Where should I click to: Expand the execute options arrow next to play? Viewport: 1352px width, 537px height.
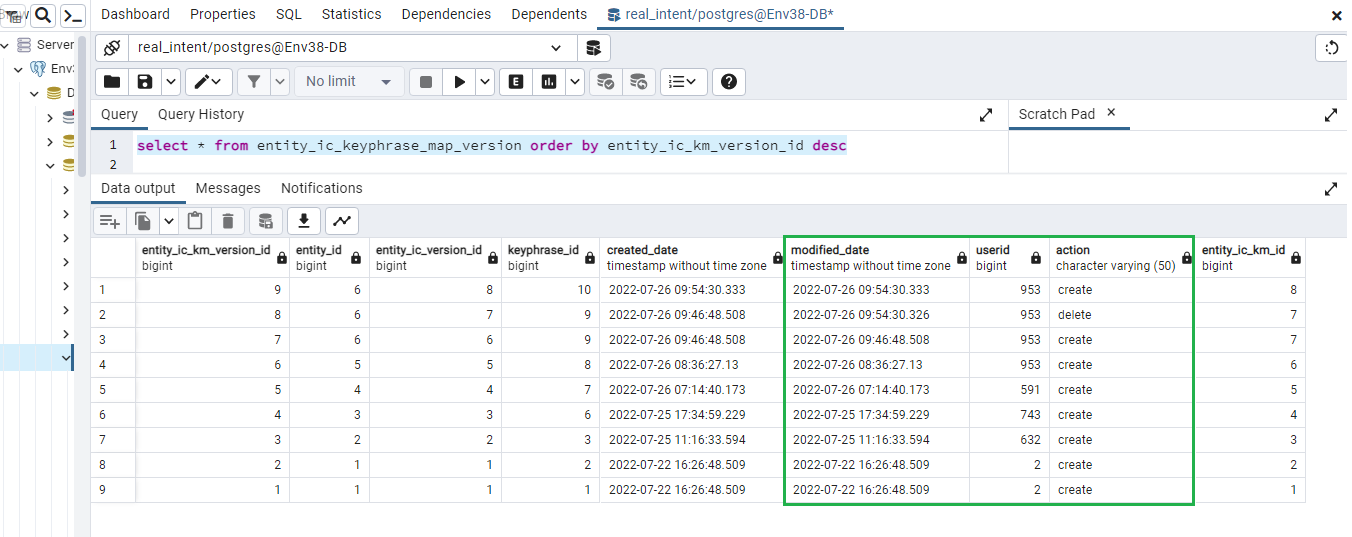tap(485, 82)
